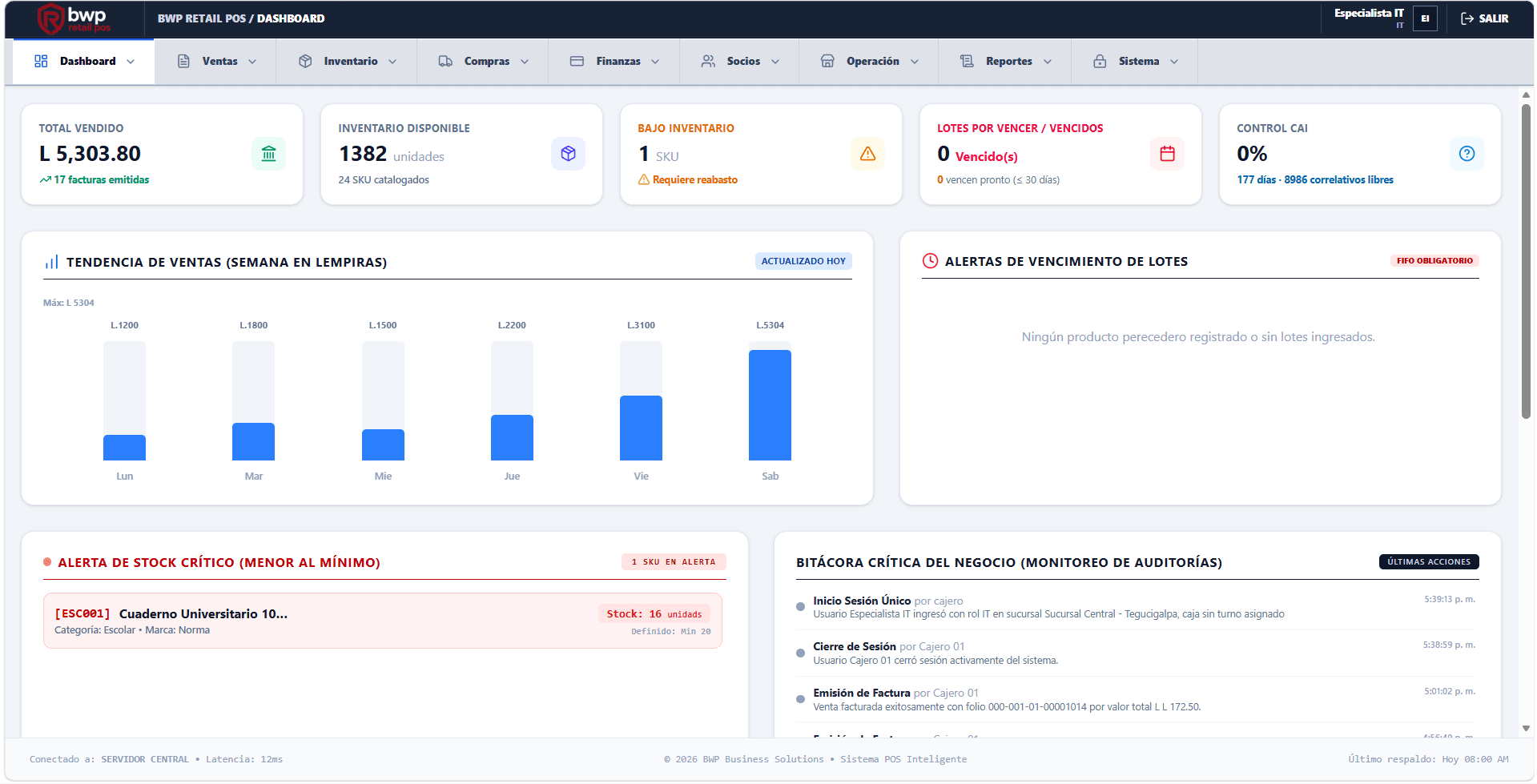Expand the Reportes menu chevron

pyautogui.click(x=1048, y=62)
